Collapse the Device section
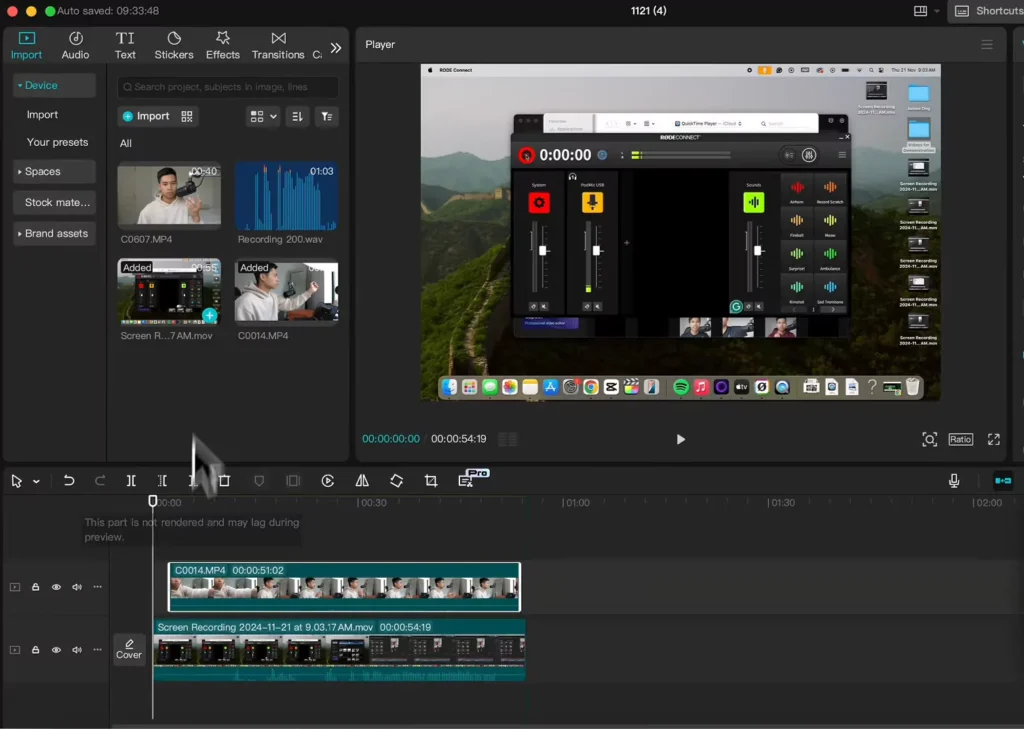The height and width of the screenshot is (729, 1024). tap(54, 86)
